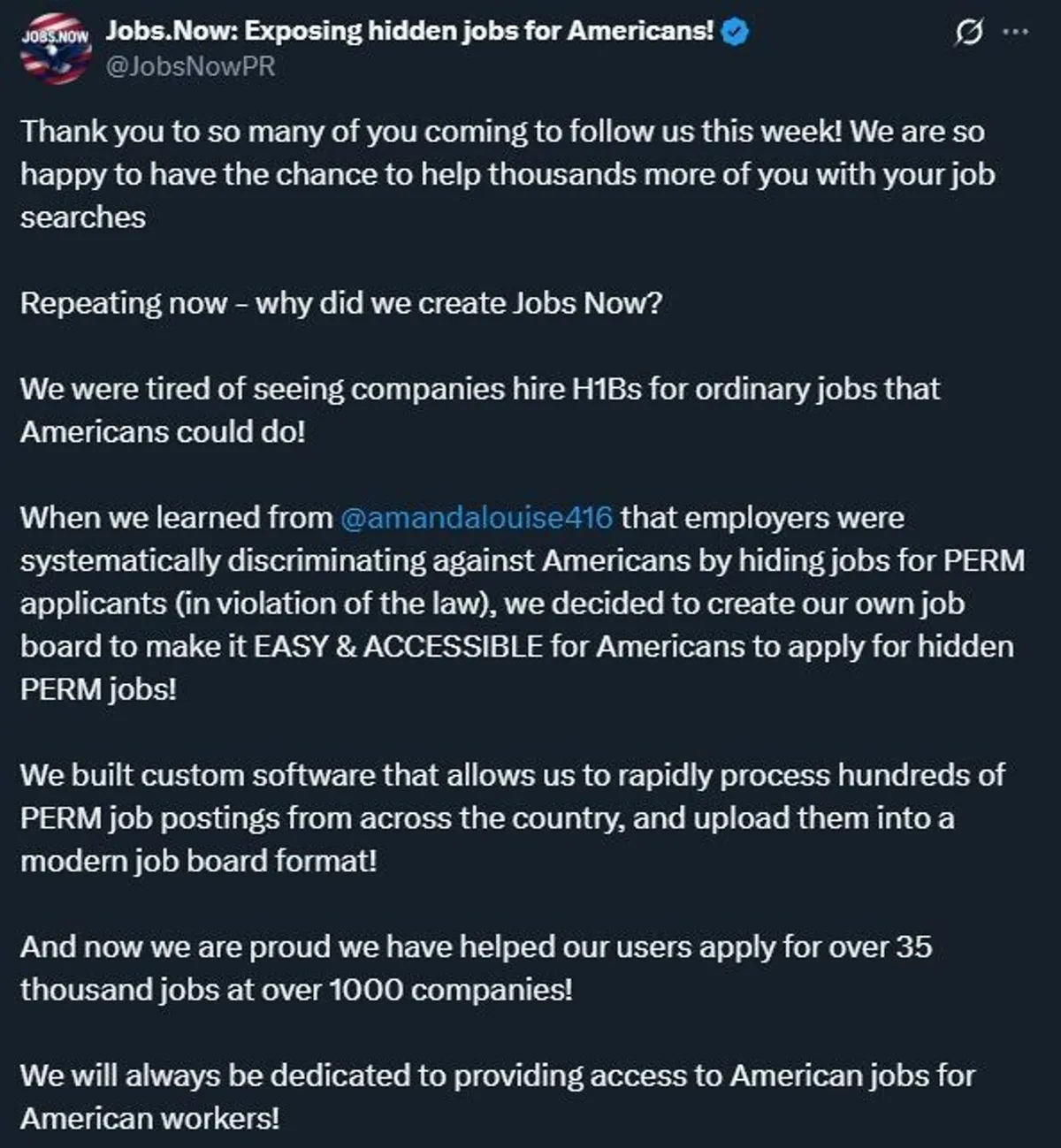Click the "We will always be dedicated" paragraph

click(x=497, y=1096)
